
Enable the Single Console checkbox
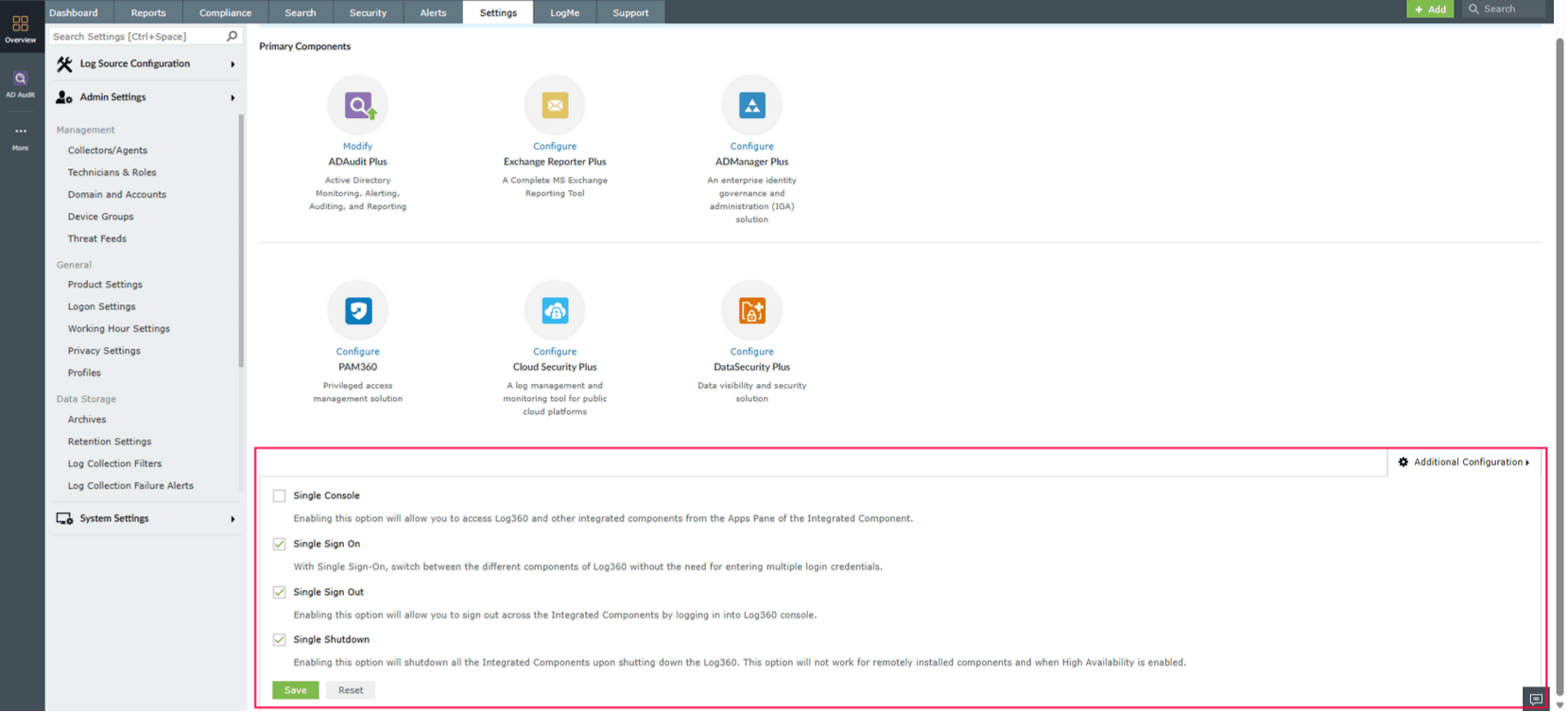tap(279, 495)
